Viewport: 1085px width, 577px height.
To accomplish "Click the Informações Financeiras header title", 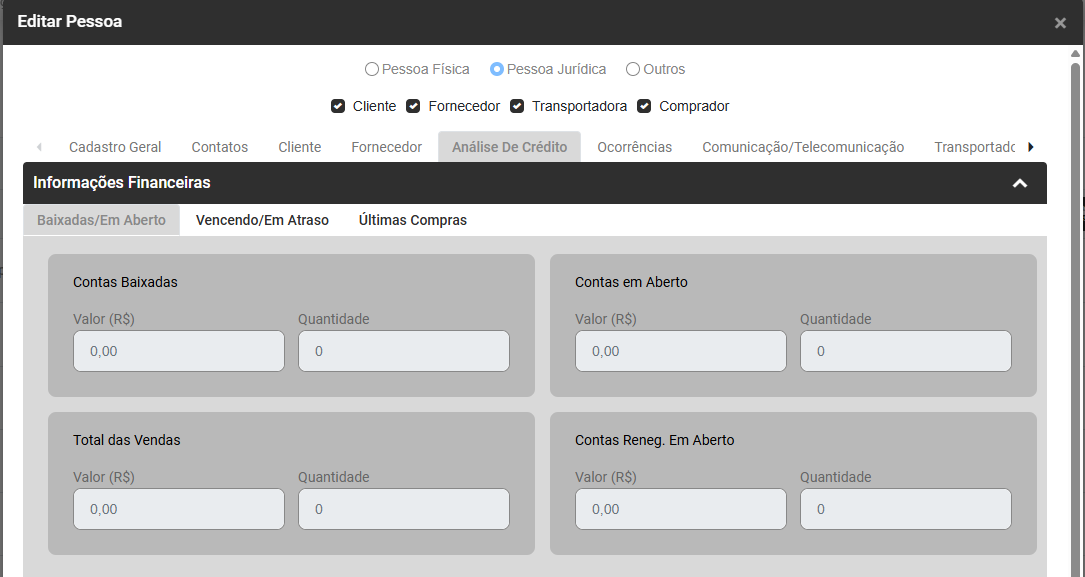I will point(122,183).
